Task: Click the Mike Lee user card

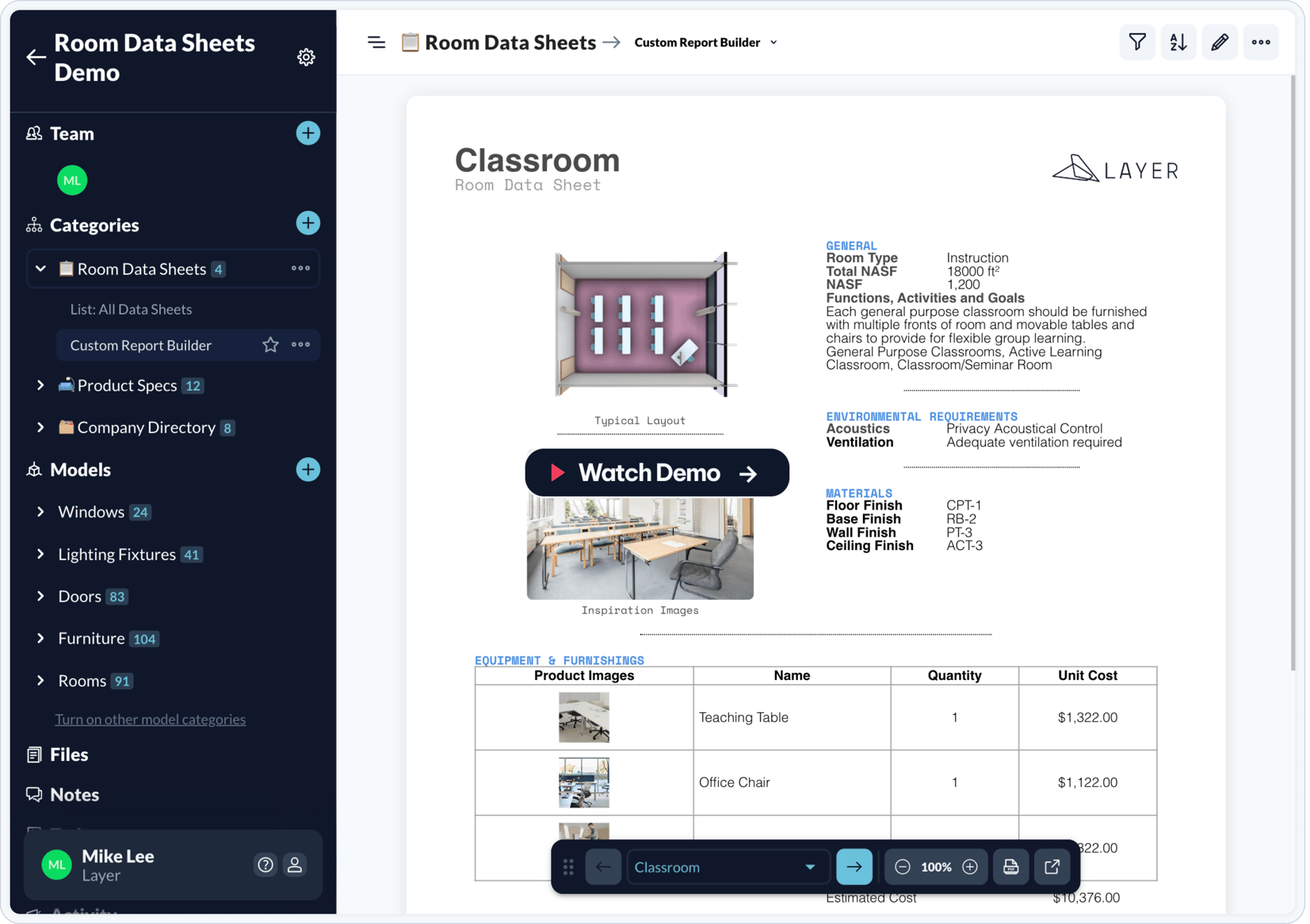Action: (x=173, y=865)
